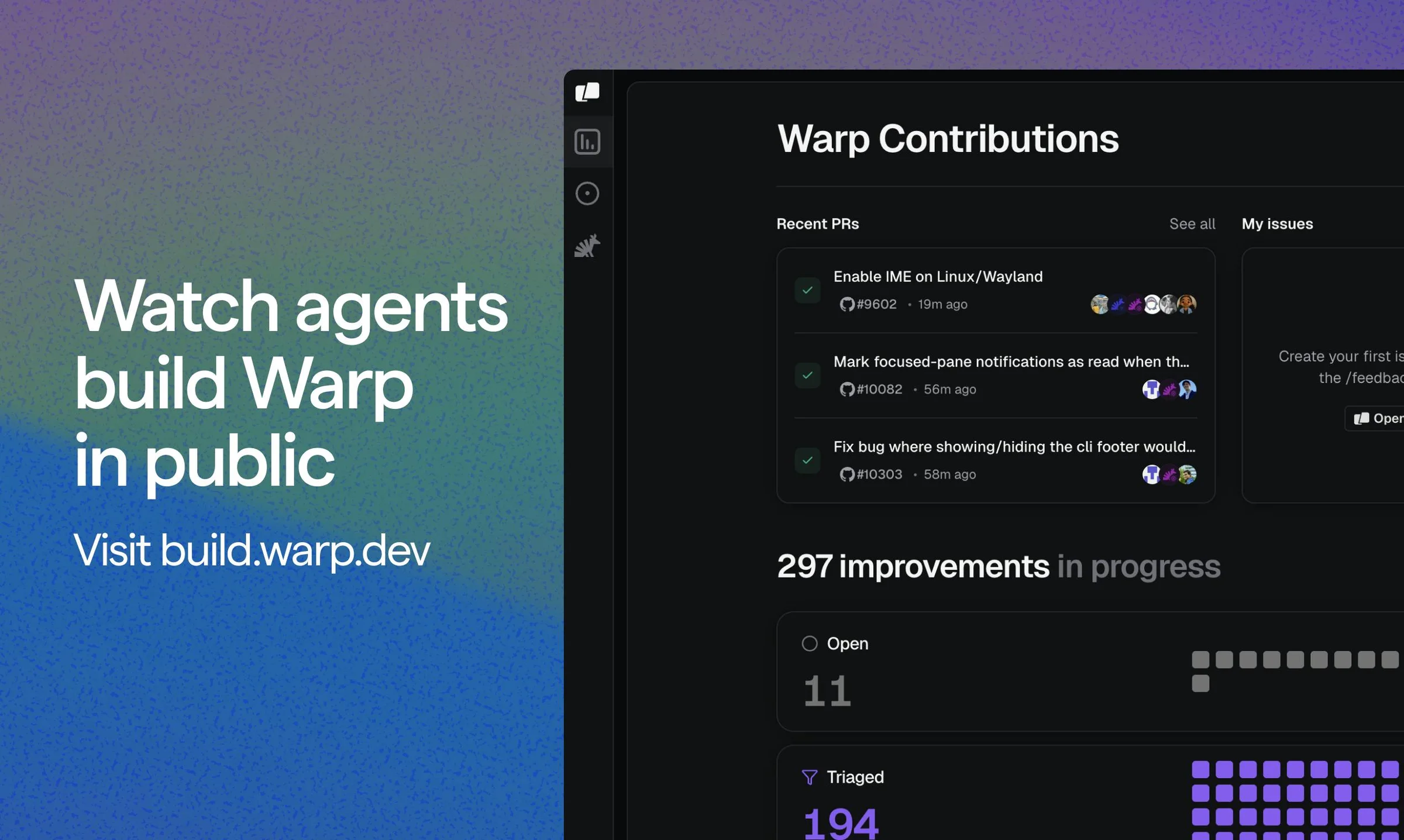Click green check status on PR #9602
The image size is (1404, 840).
point(807,290)
